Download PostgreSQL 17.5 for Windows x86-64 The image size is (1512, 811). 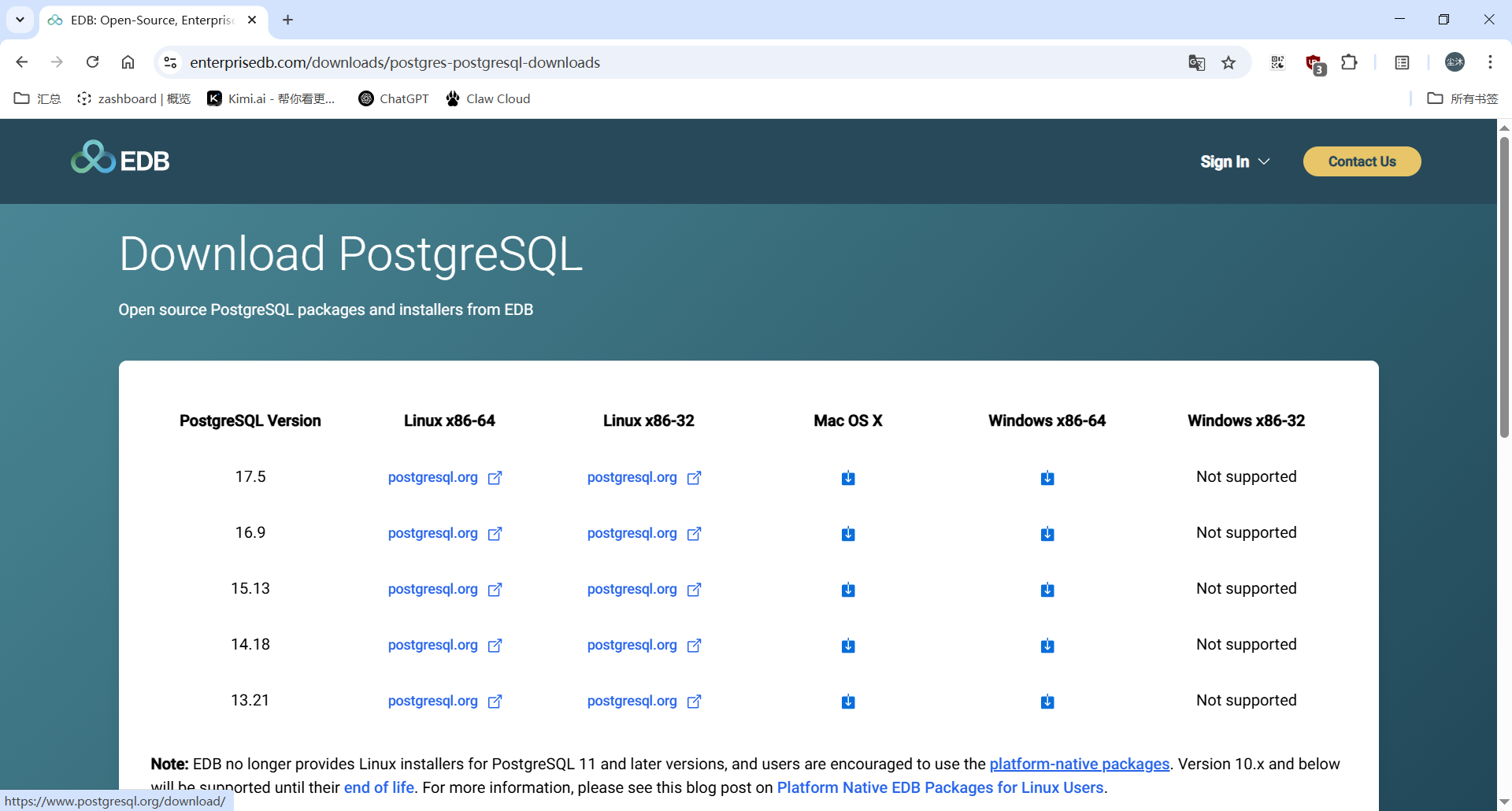1047,478
